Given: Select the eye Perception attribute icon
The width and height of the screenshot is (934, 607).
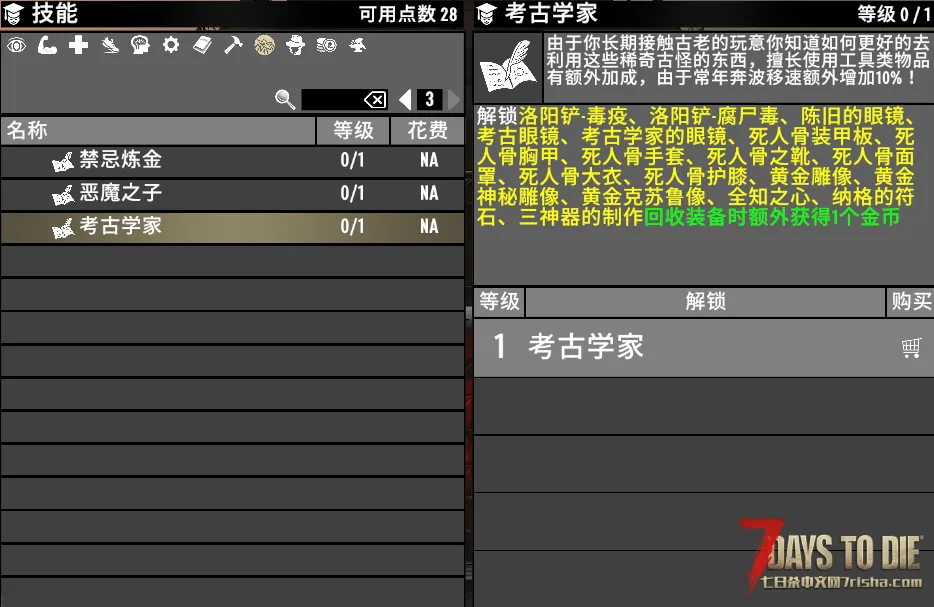Looking at the screenshot, I should [16, 45].
